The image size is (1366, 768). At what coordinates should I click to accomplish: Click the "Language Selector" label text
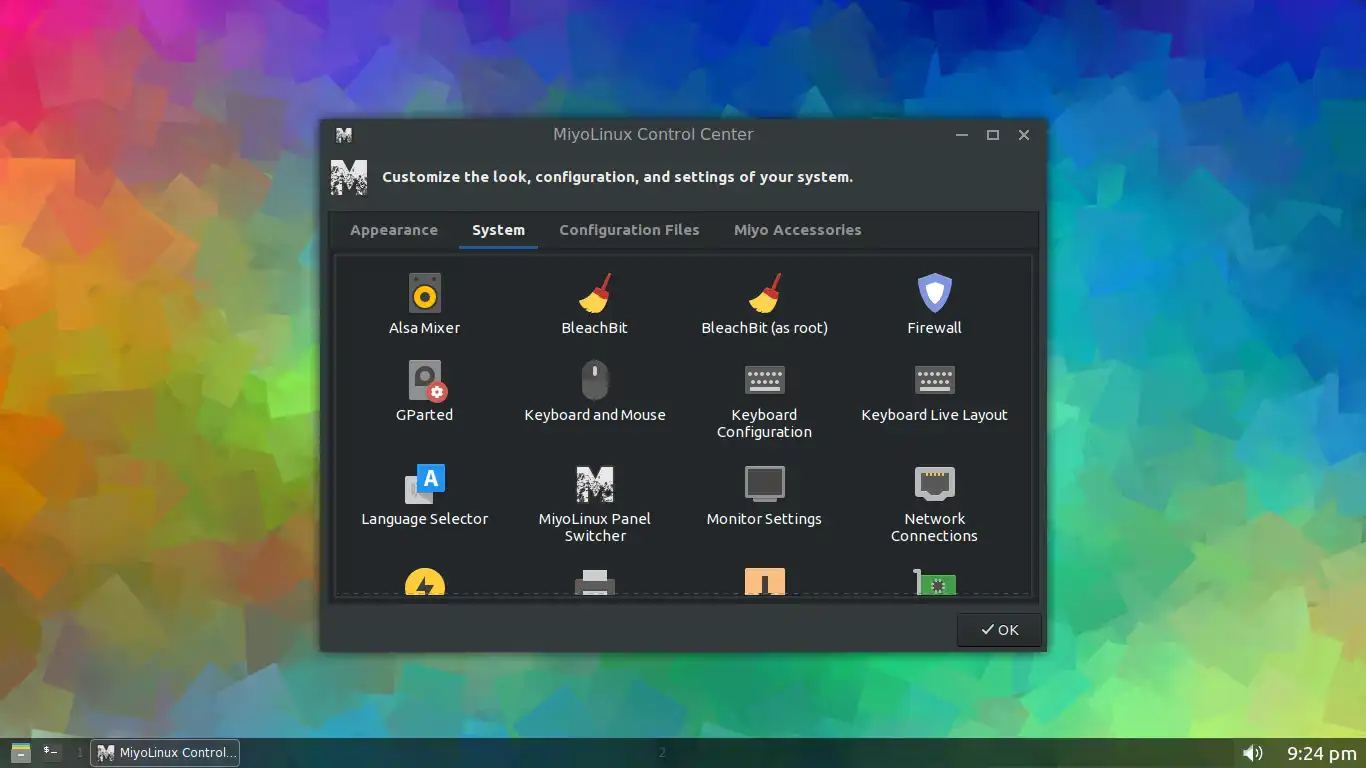coord(425,519)
